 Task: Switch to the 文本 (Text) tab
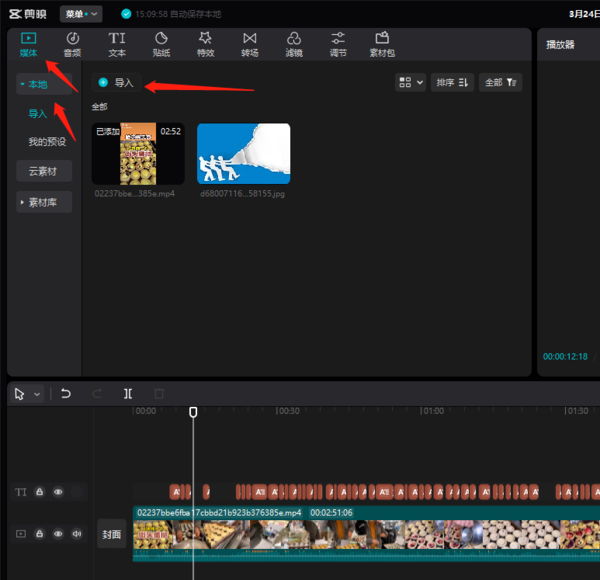coord(117,44)
